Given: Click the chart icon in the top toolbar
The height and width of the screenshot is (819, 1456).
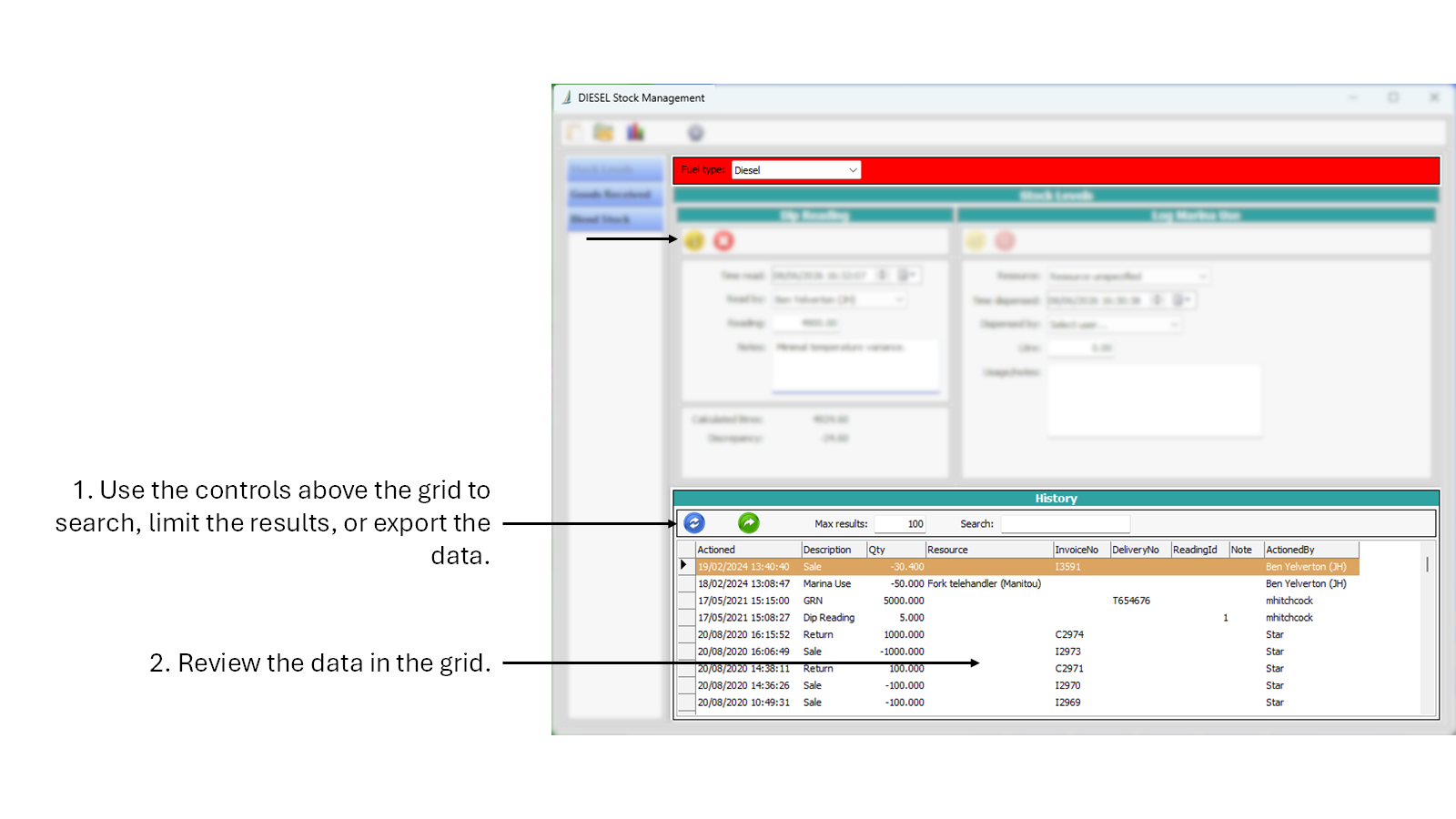Looking at the screenshot, I should (635, 133).
